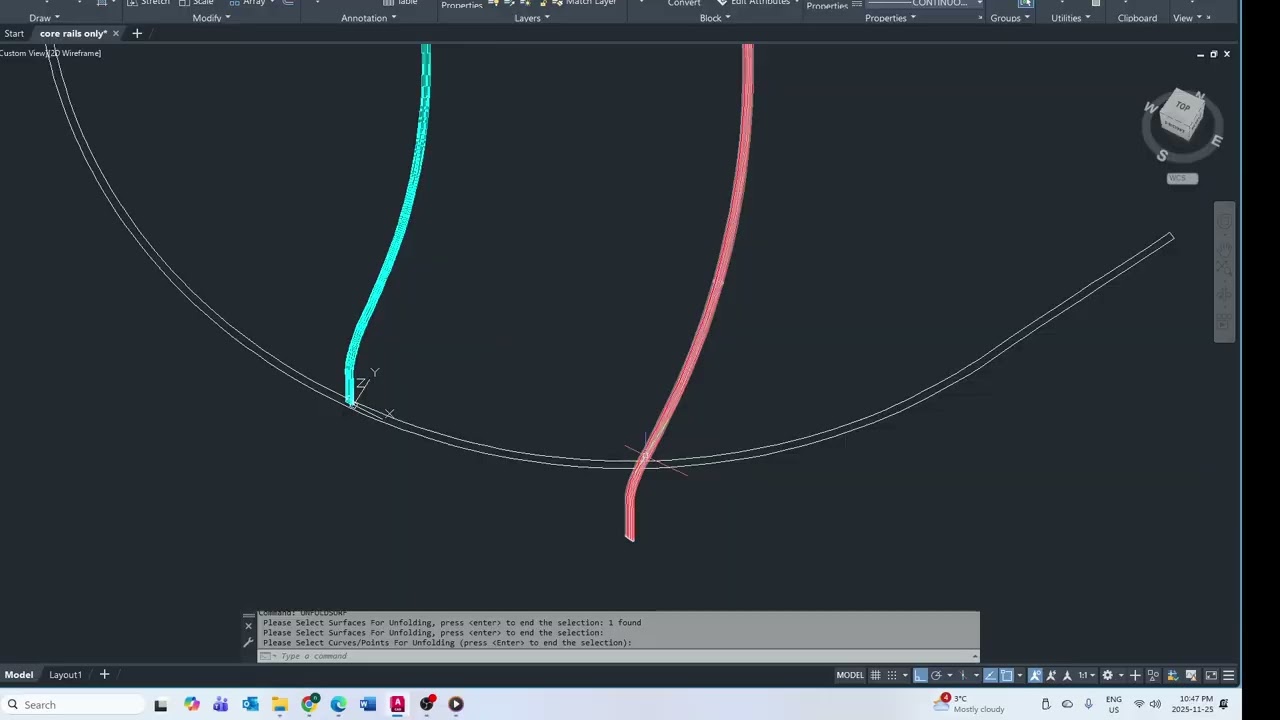Expand the Groups ribbon panel

tap(1010, 18)
